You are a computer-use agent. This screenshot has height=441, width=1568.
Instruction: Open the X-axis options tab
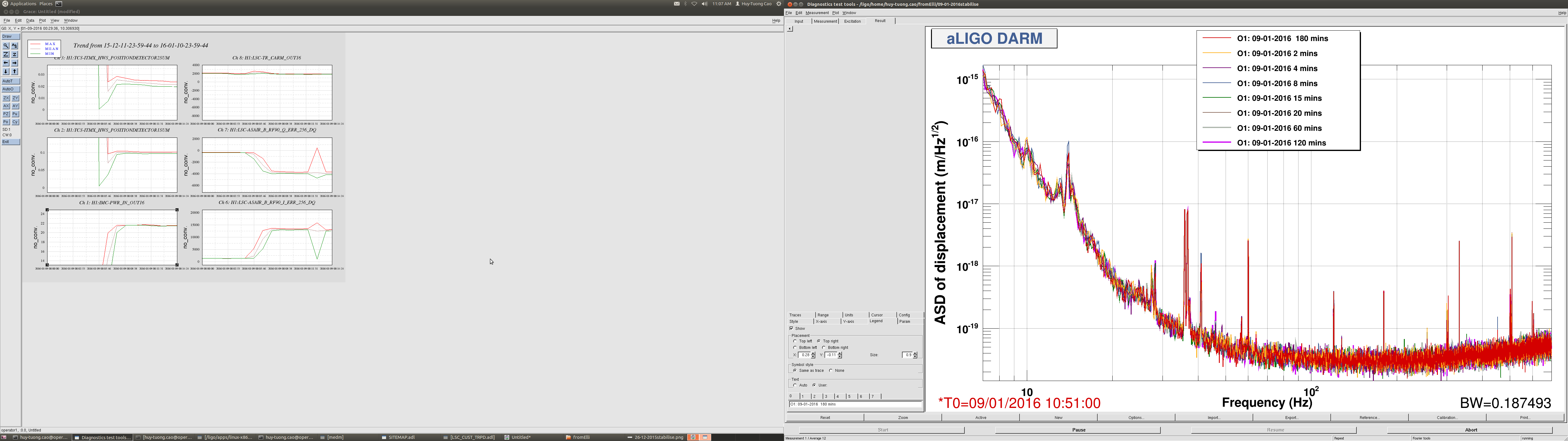coord(827,322)
